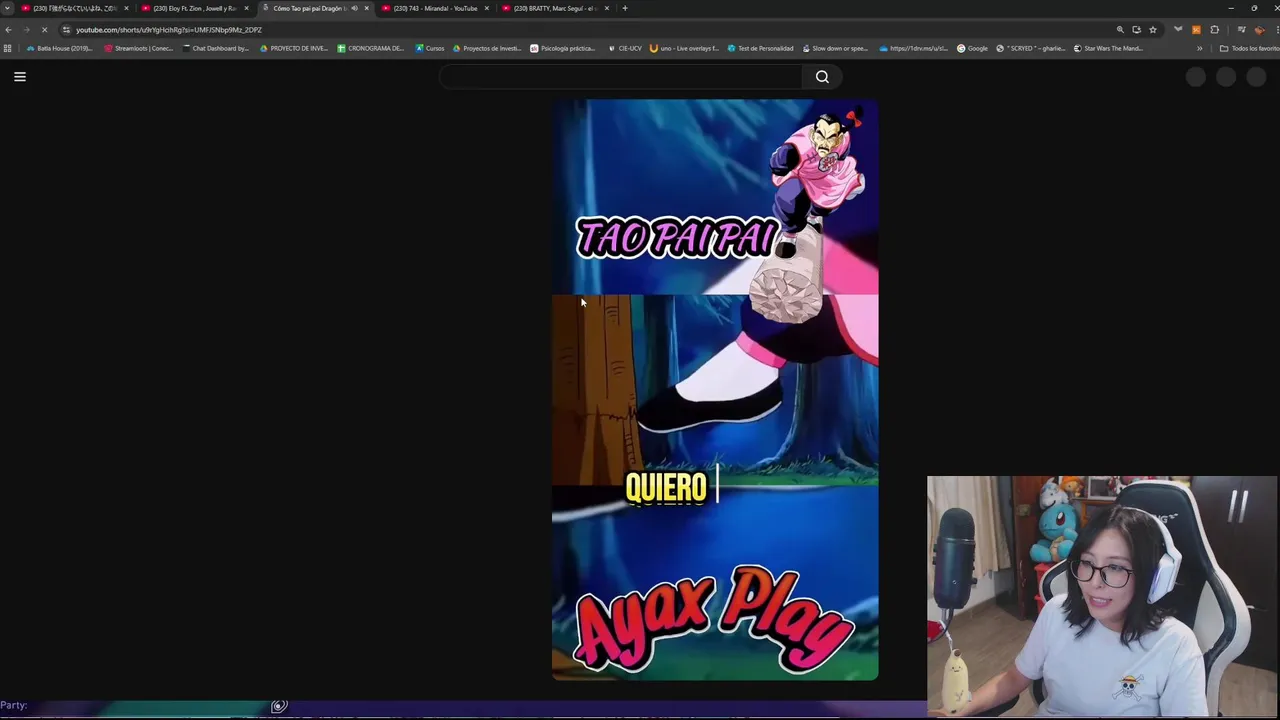The width and height of the screenshot is (1280, 720).
Task: Open the tab search dropdown arrow
Action: tap(7, 8)
